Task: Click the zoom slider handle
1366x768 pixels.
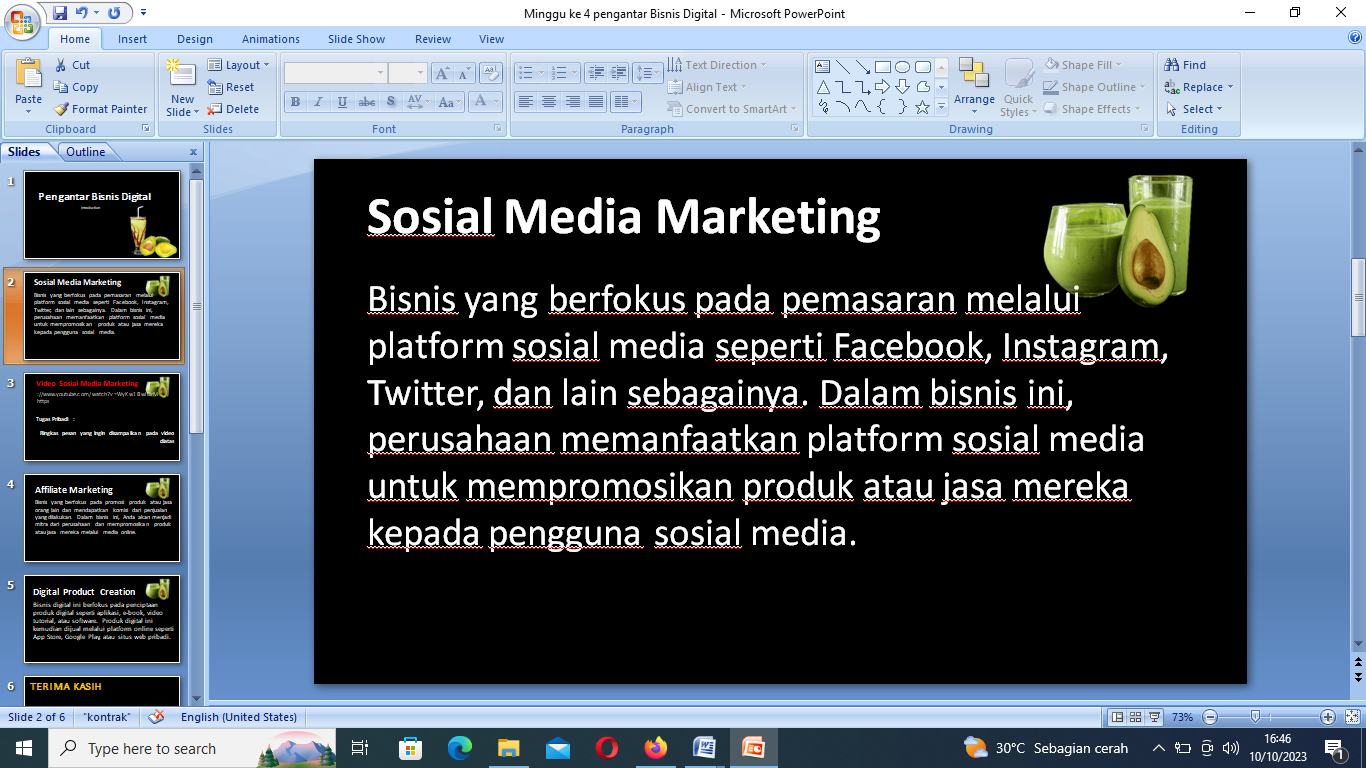Action: pyautogui.click(x=1255, y=717)
